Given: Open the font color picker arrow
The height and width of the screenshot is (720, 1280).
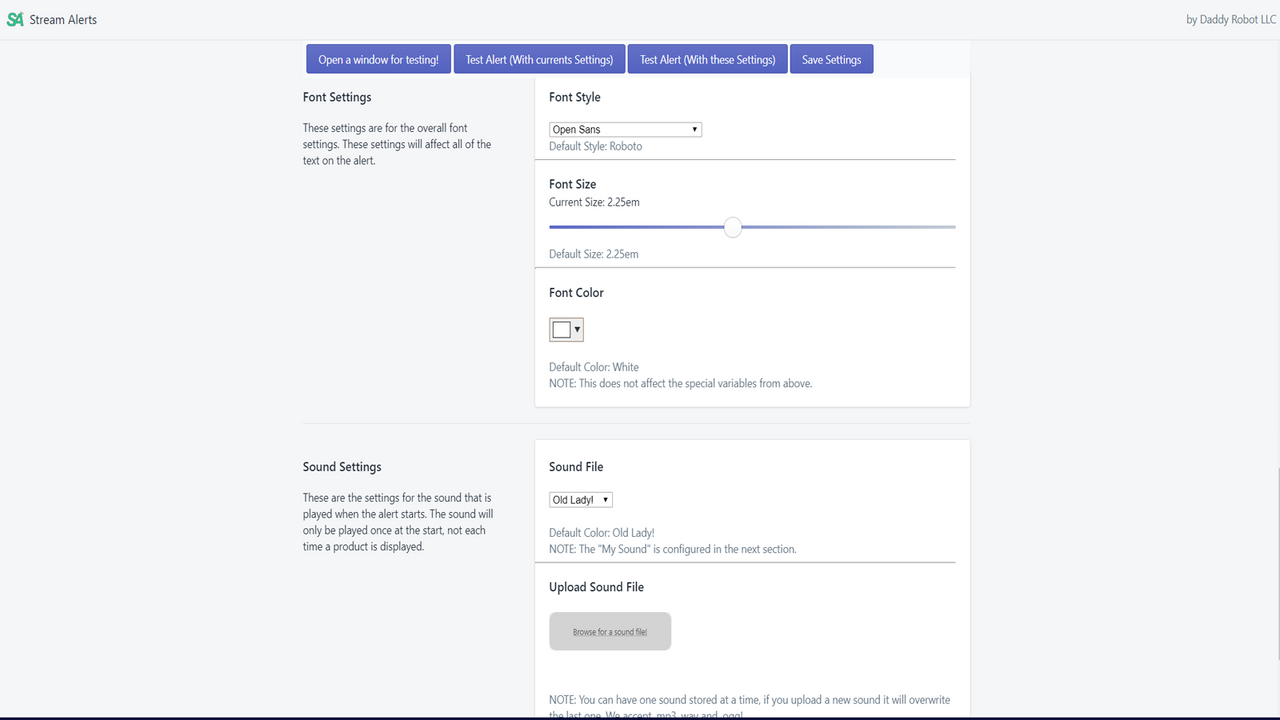Looking at the screenshot, I should (577, 330).
